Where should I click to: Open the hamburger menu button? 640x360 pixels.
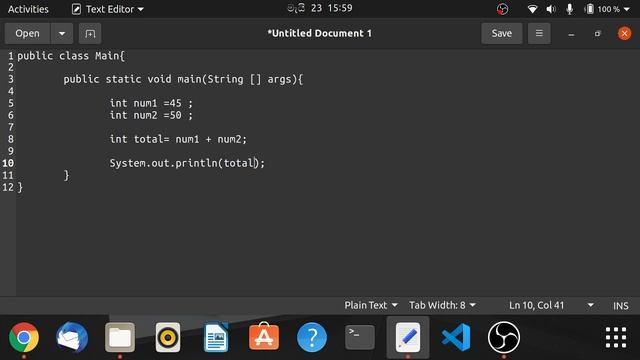click(539, 33)
